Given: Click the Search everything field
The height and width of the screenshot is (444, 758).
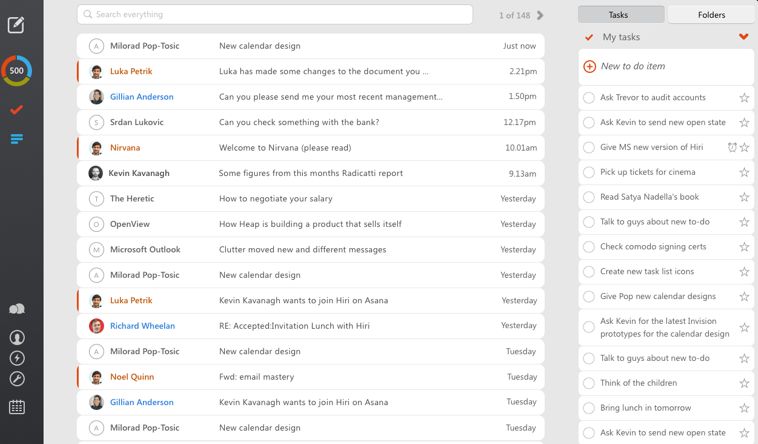Looking at the screenshot, I should (275, 15).
